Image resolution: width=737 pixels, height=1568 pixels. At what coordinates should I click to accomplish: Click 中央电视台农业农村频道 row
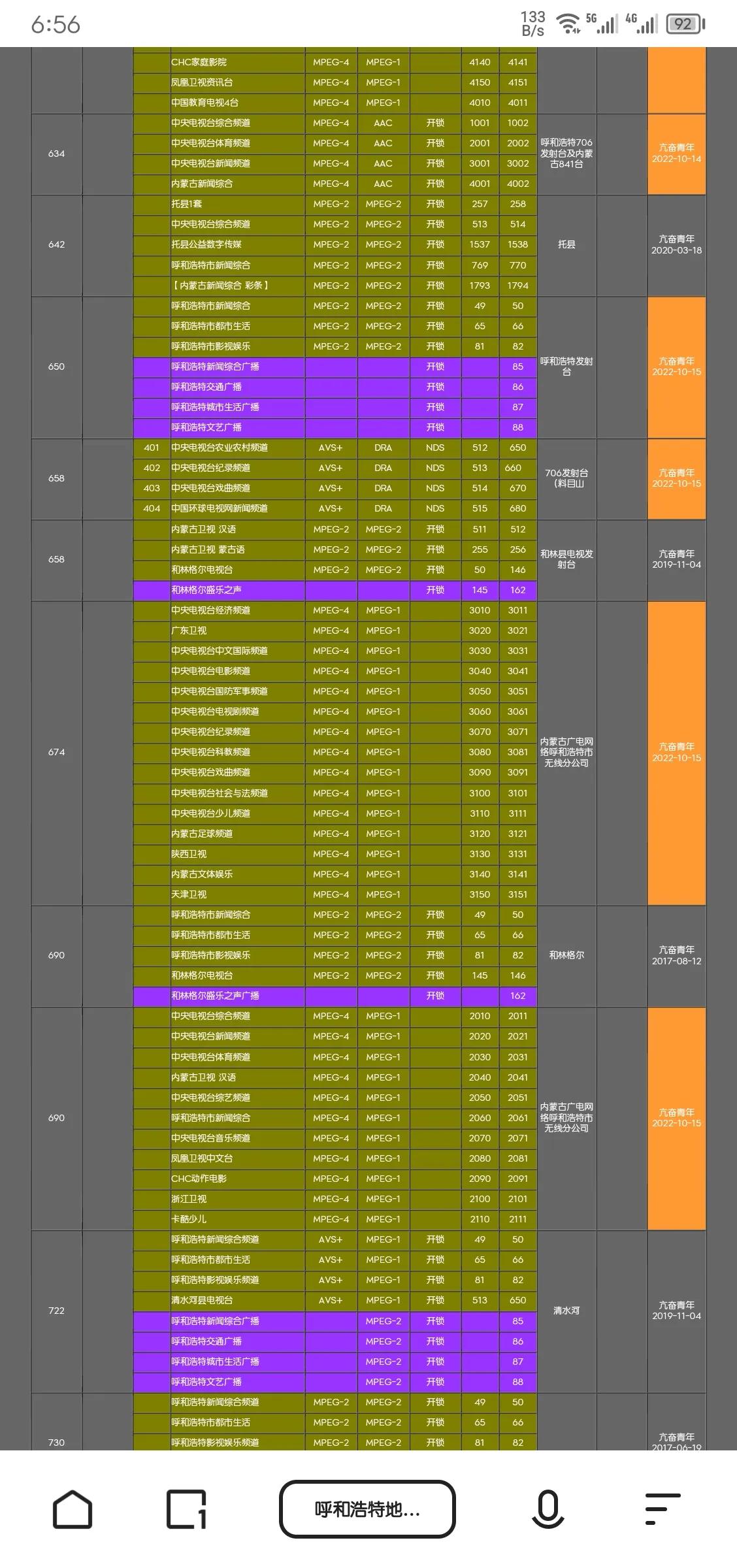[335, 448]
